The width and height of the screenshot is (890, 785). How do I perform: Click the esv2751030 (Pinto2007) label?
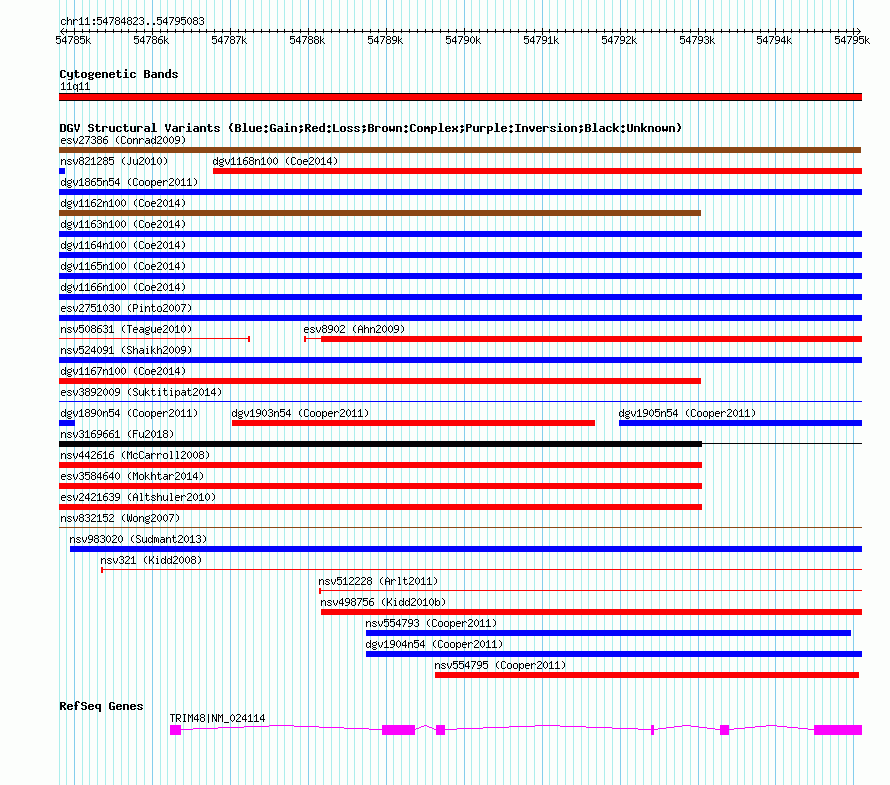tap(126, 308)
